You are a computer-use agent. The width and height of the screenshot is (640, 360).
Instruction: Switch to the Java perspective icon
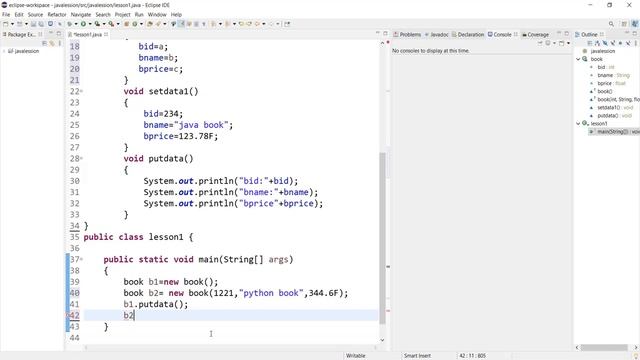[x=635, y=24]
